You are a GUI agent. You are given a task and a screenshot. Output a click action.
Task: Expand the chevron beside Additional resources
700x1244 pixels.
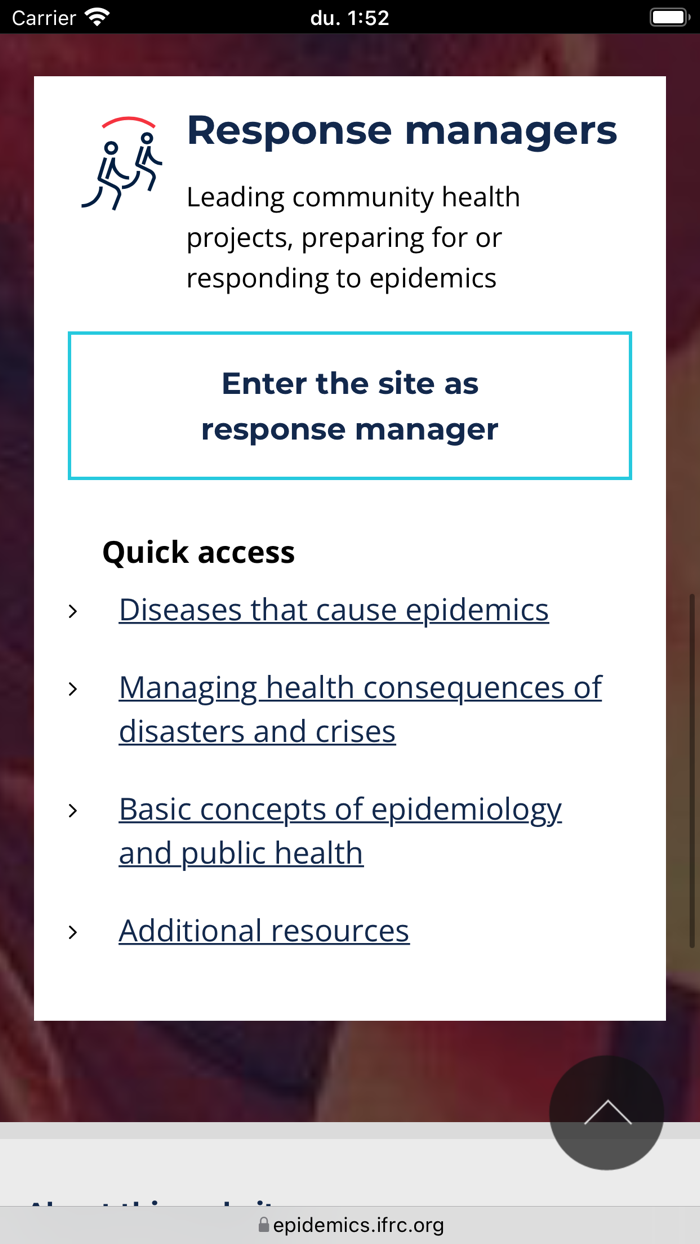click(x=74, y=931)
